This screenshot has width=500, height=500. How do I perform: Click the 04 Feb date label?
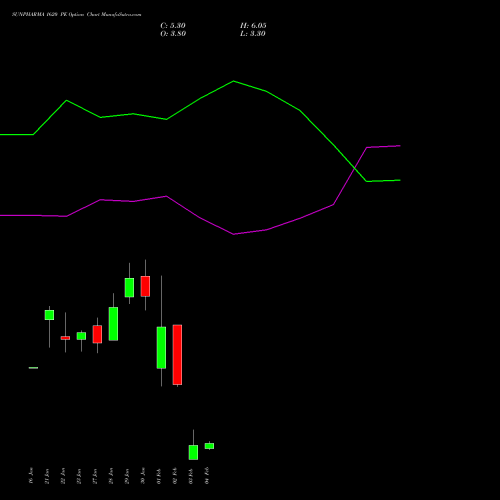click(207, 476)
